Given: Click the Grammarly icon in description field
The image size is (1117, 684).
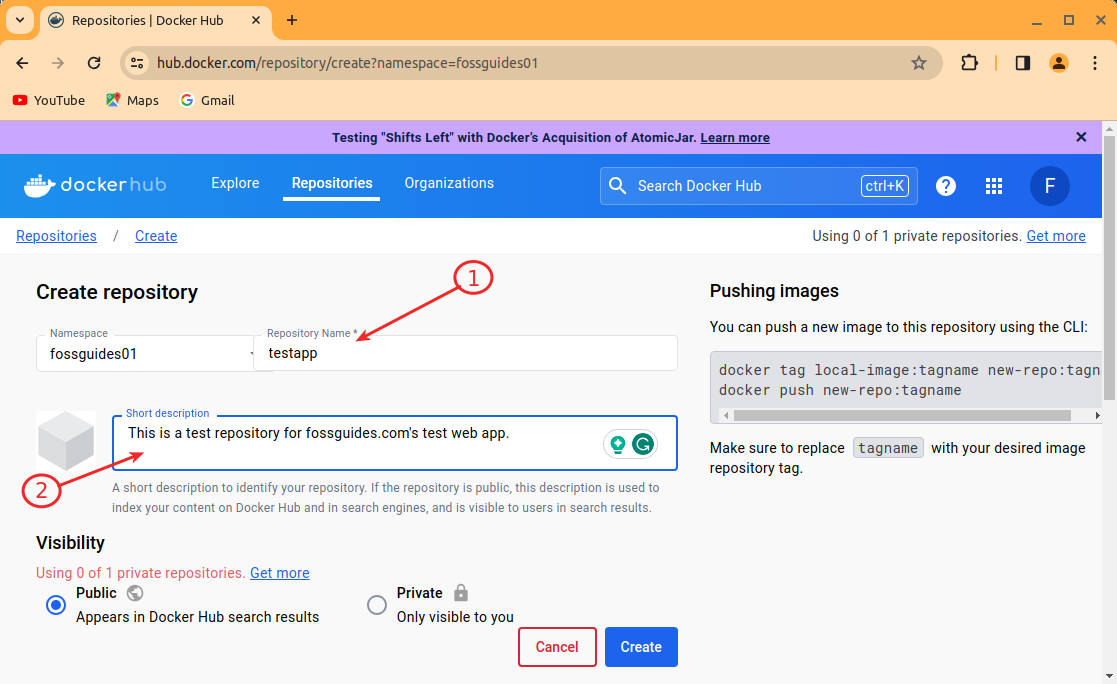Looking at the screenshot, I should pyautogui.click(x=643, y=444).
